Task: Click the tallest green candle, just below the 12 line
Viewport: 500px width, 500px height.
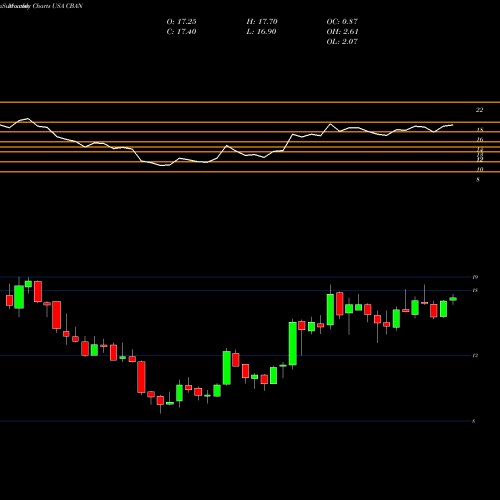Action: 293,343
